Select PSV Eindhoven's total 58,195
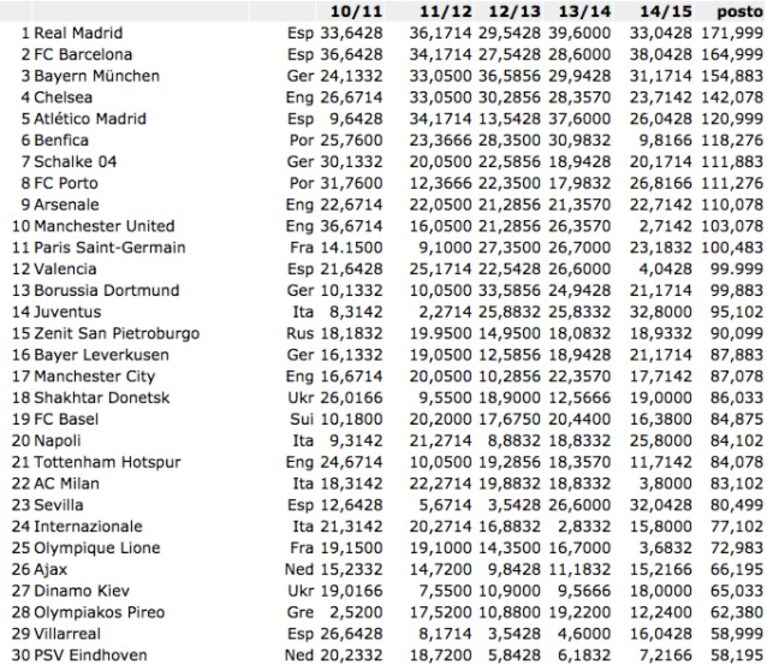 (x=737, y=655)
